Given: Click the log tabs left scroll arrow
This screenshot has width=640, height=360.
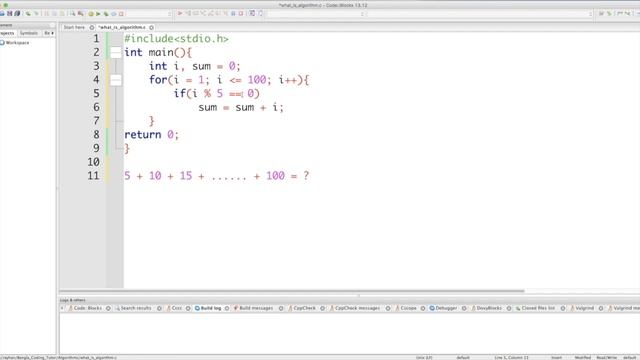Looking at the screenshot, I should click(62, 308).
